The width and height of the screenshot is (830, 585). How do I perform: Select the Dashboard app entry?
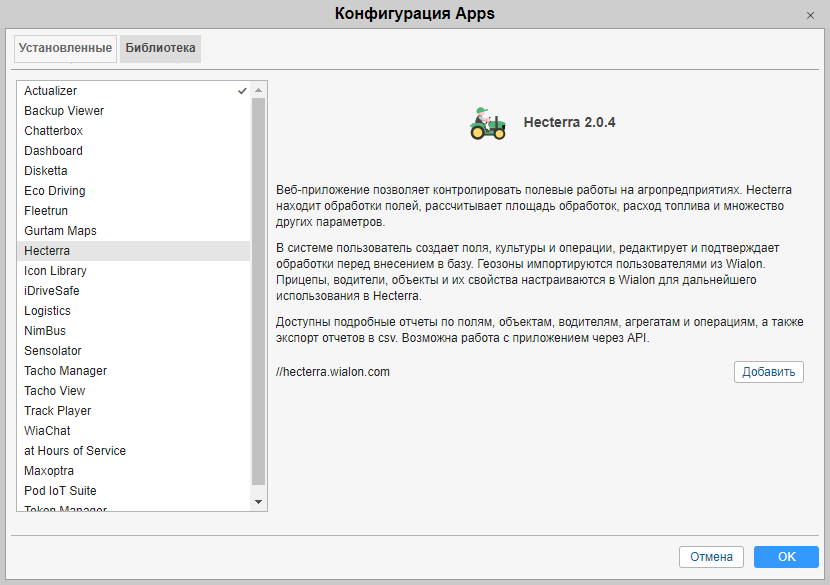tap(133, 151)
